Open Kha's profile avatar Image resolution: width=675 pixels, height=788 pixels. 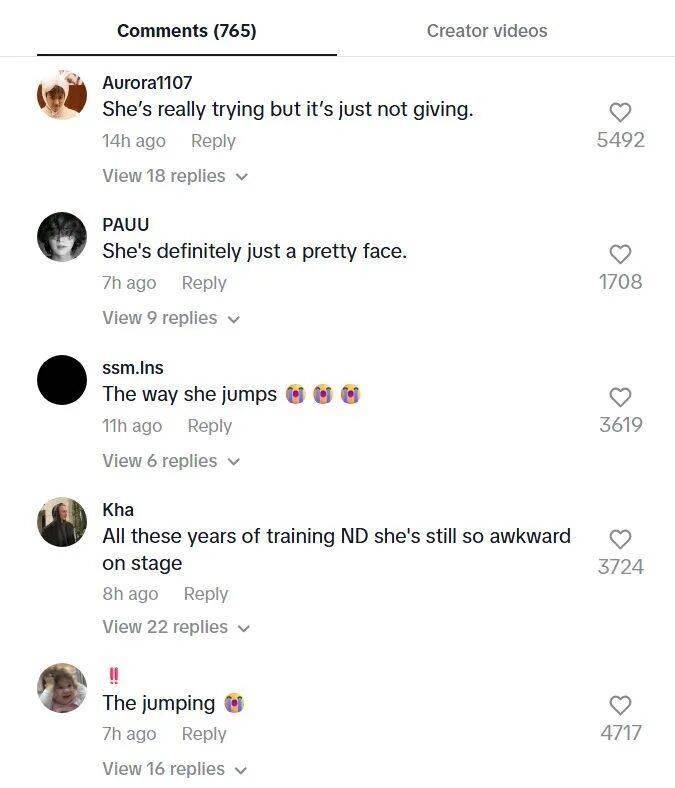tap(62, 522)
